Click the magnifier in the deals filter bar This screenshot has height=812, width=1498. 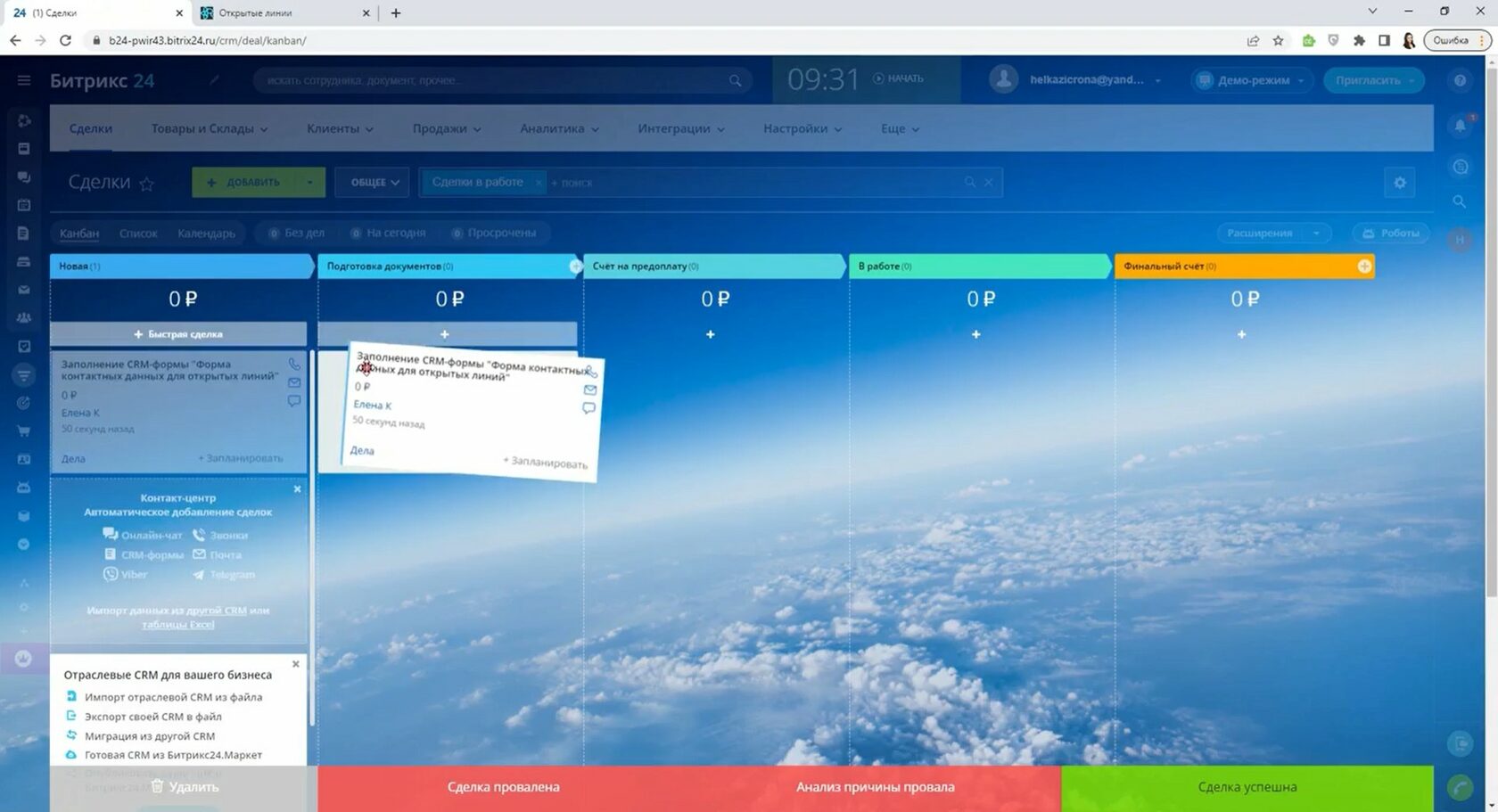(x=970, y=183)
